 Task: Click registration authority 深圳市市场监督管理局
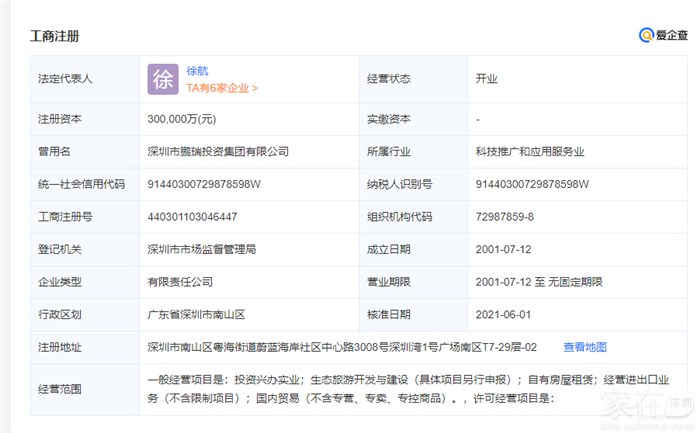point(202,249)
